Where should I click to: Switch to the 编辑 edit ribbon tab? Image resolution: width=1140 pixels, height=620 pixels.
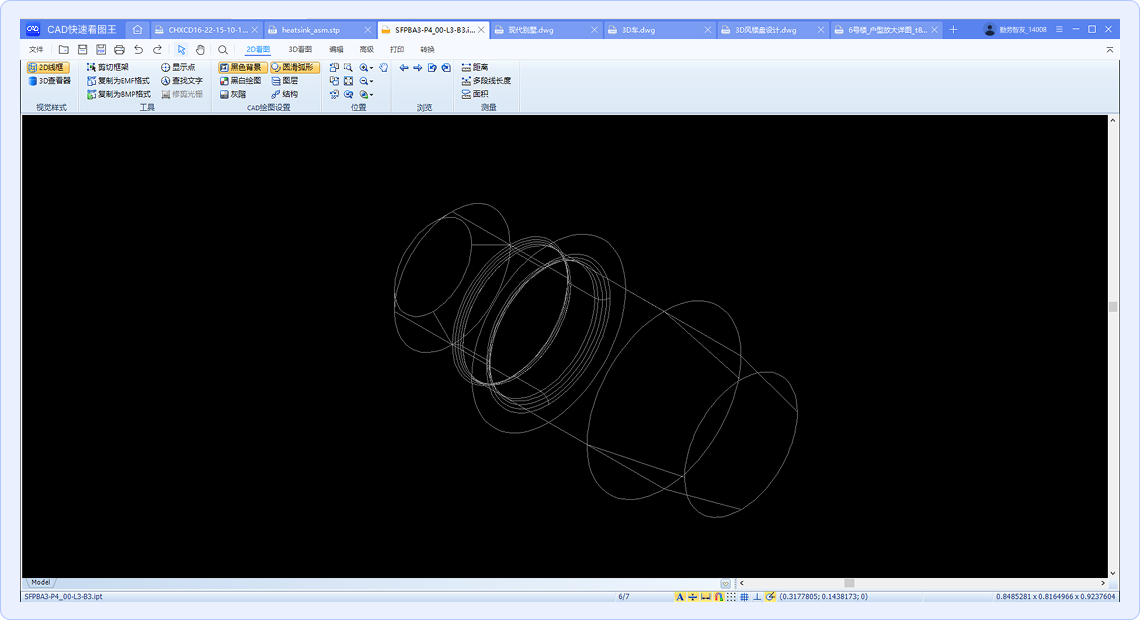pos(336,49)
